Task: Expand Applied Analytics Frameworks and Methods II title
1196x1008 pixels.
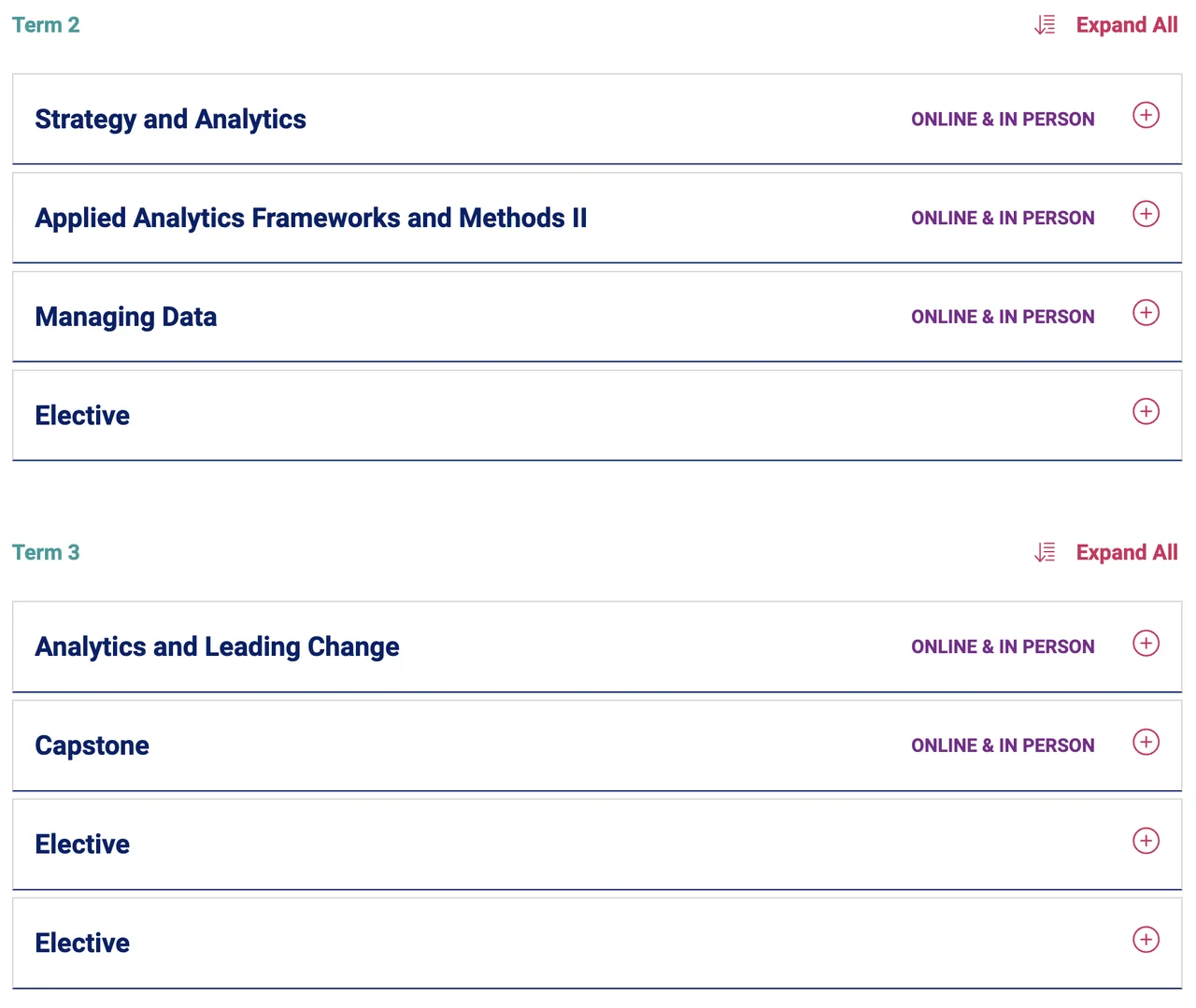Action: coord(311,219)
